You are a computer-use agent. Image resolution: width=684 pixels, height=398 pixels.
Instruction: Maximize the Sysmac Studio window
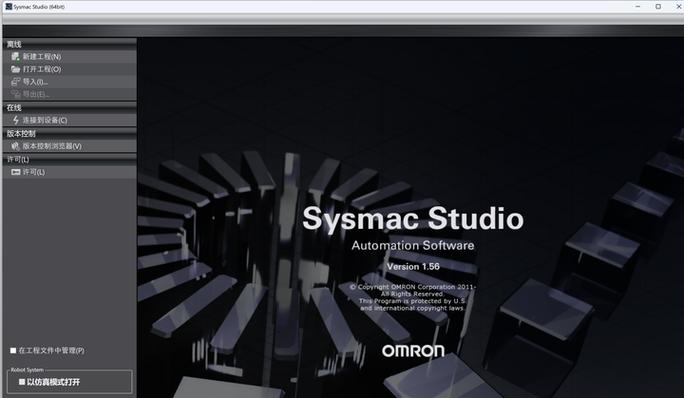[658, 7]
